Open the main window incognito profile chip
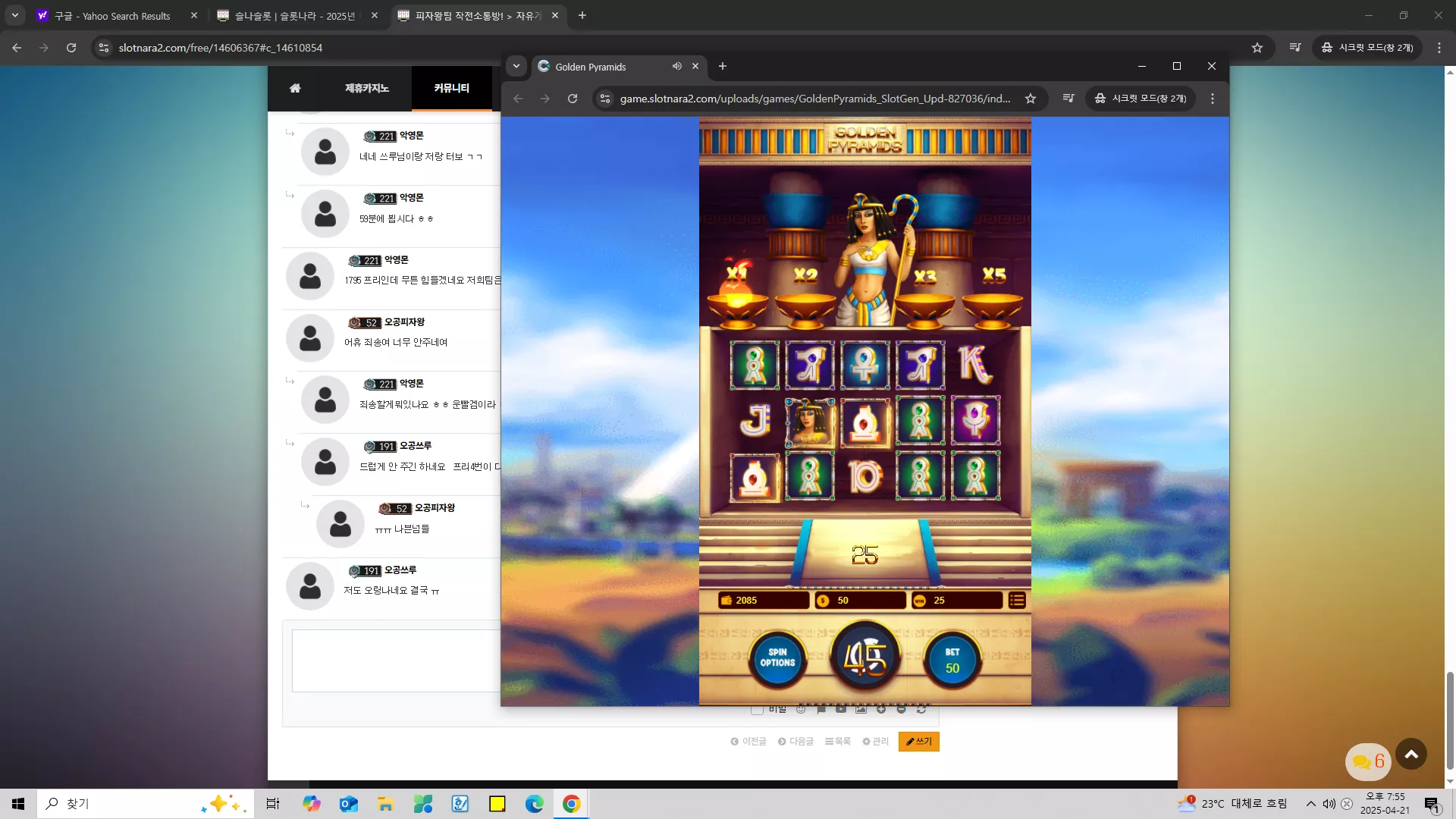Viewport: 1456px width, 819px height. pos(1367,48)
